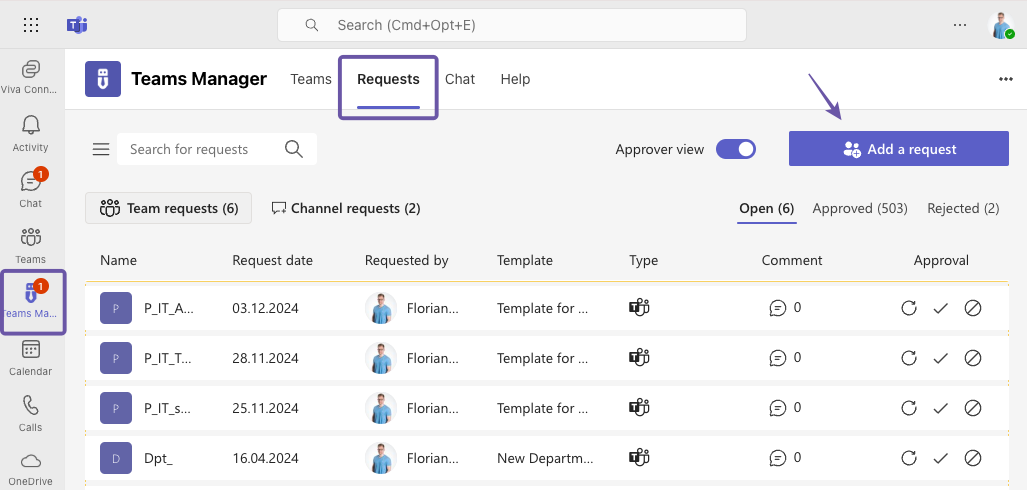This screenshot has width=1027, height=490.
Task: Open comments for the 25.11.2024 request
Action: pos(785,407)
